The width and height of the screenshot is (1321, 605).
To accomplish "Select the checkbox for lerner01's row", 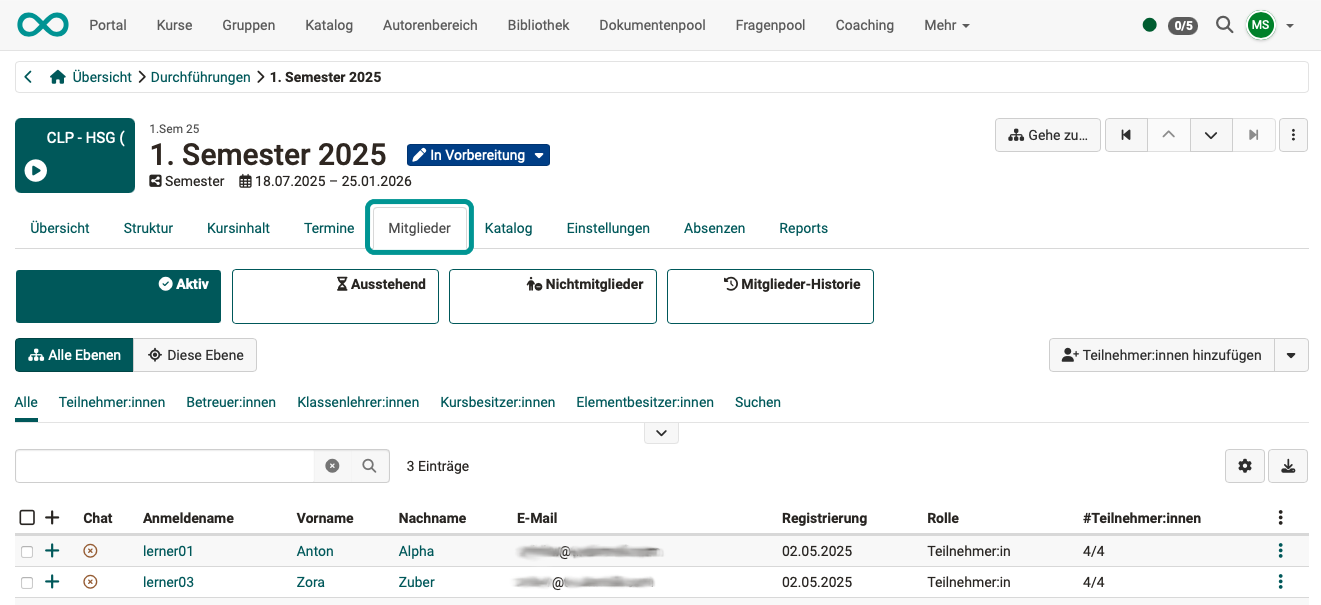I will tap(26, 550).
